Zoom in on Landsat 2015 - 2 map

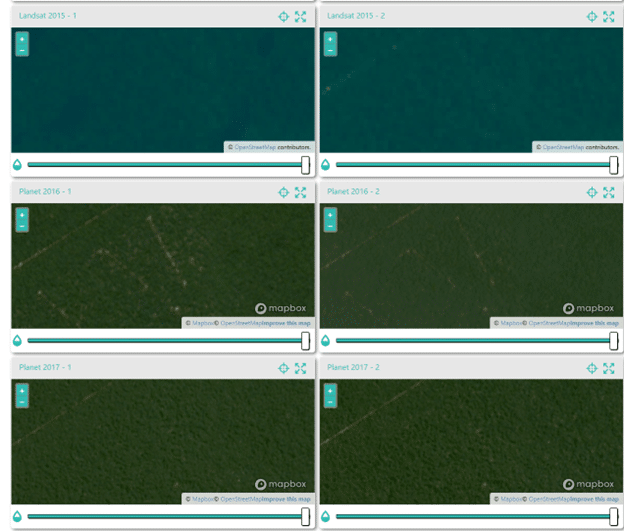pos(330,39)
